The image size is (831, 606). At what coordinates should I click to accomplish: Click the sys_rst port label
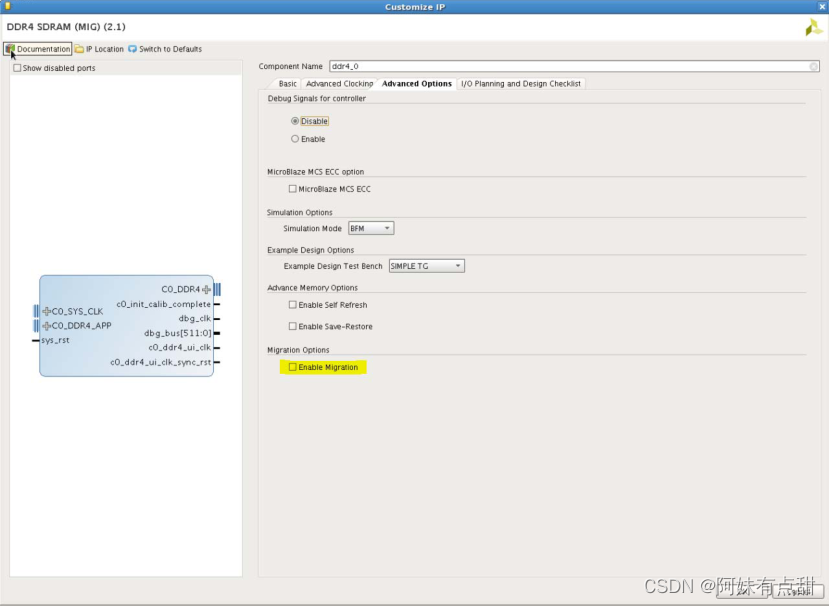tap(55, 340)
